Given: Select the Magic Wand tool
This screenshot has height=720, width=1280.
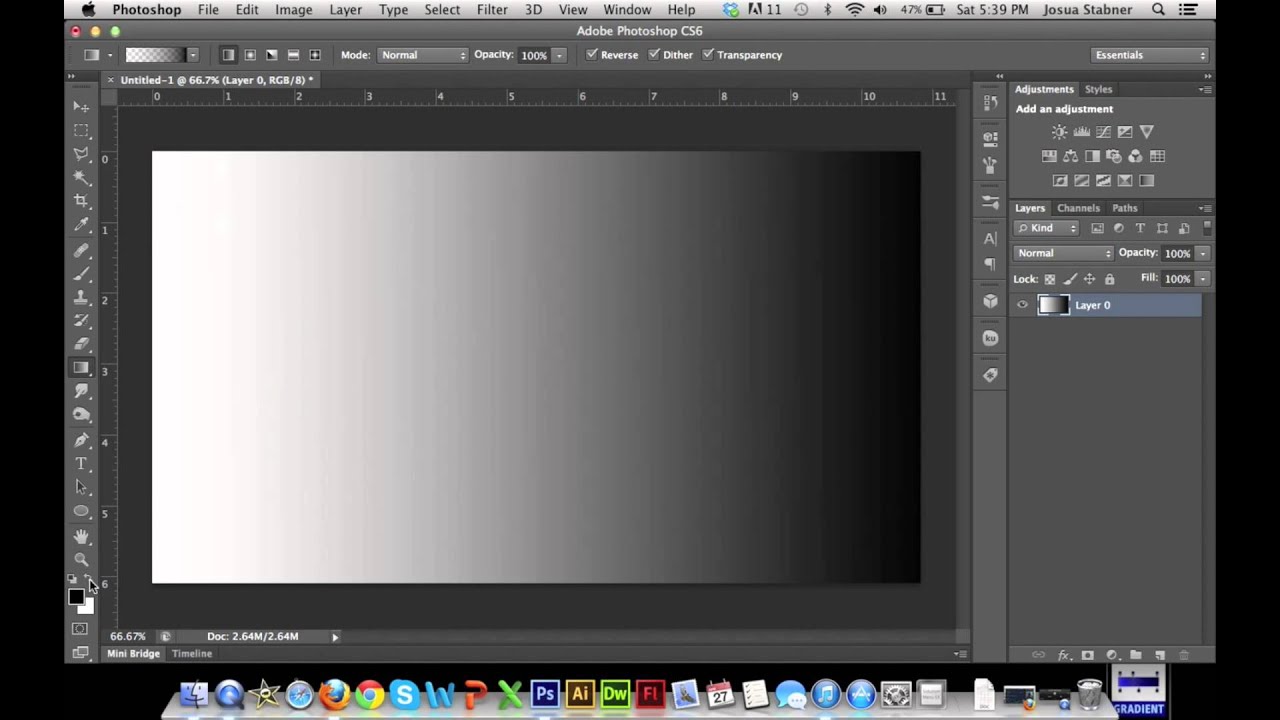Looking at the screenshot, I should click(81, 178).
